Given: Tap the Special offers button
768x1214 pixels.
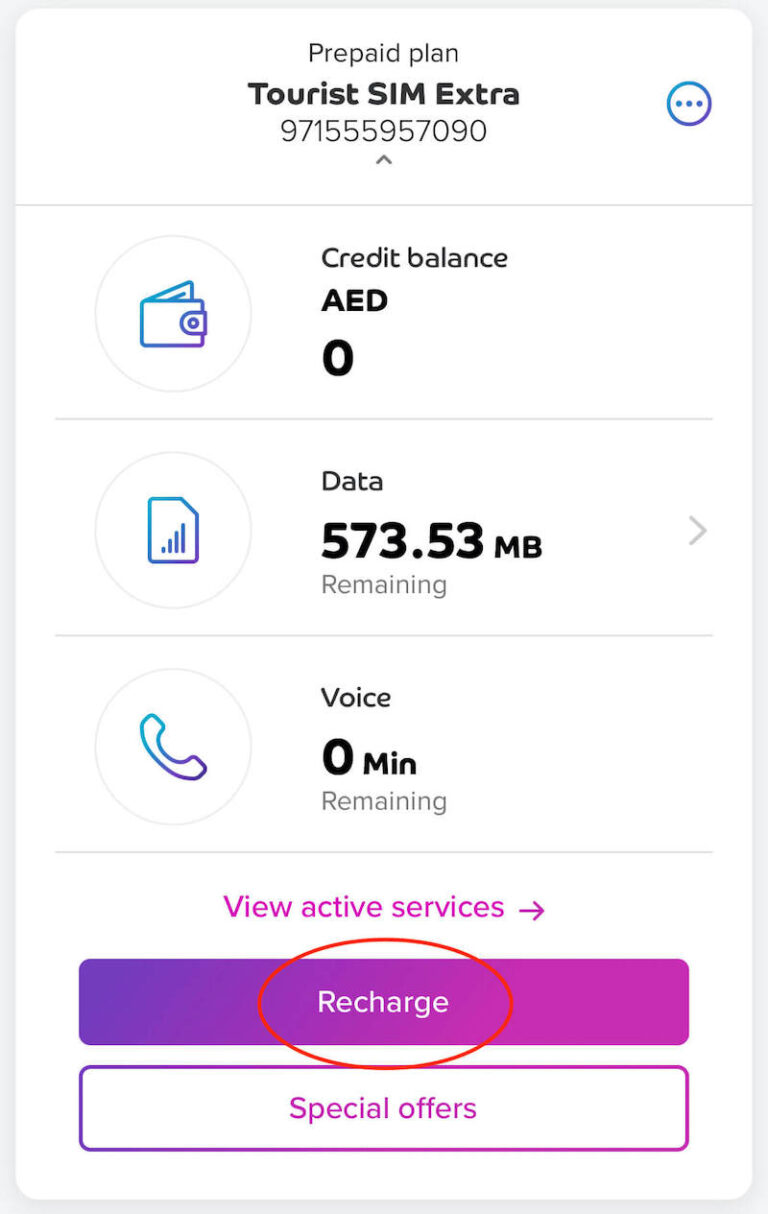Looking at the screenshot, I should [x=383, y=1108].
